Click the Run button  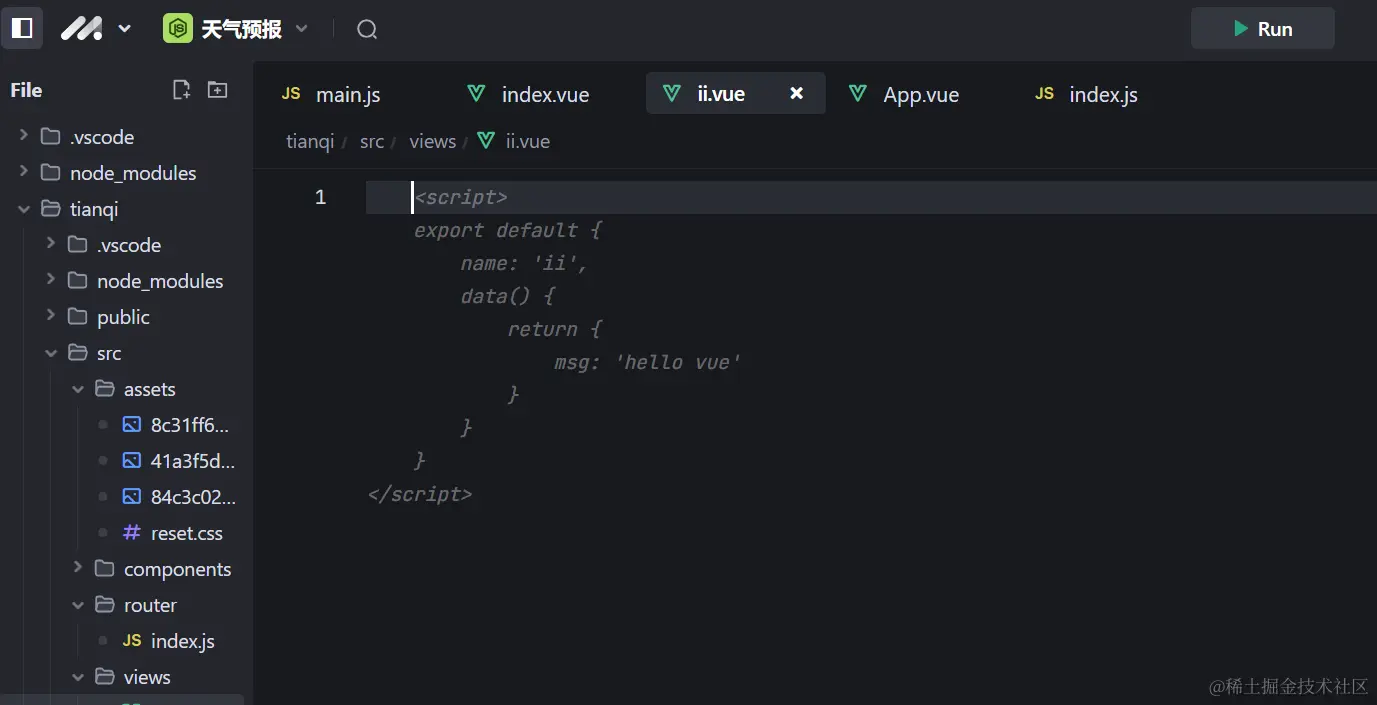[1262, 29]
